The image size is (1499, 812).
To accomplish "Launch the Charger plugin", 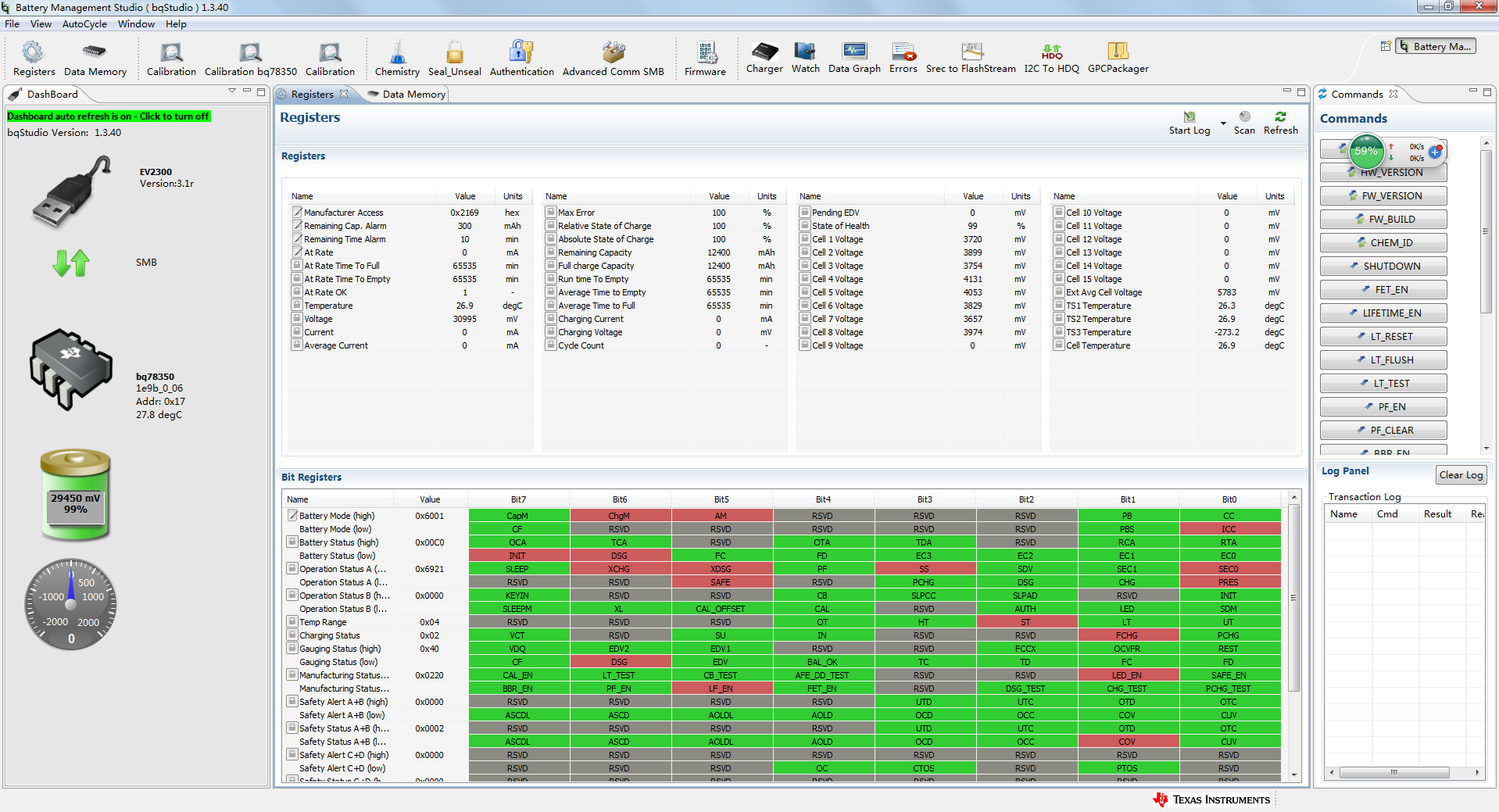I will [x=764, y=58].
